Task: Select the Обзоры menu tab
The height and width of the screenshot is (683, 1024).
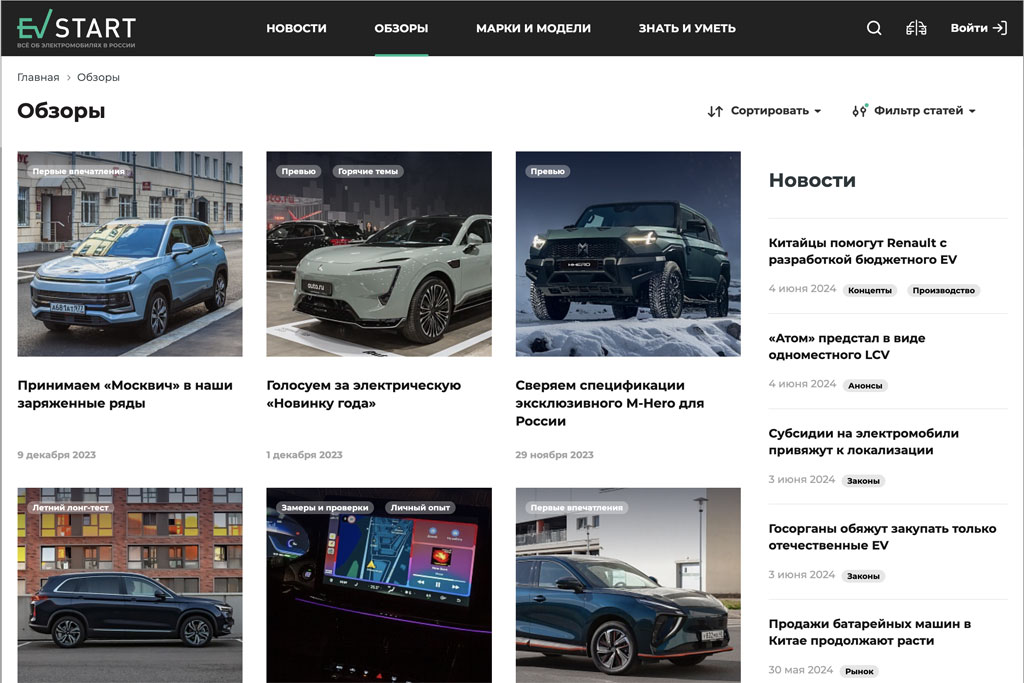Action: 401,28
